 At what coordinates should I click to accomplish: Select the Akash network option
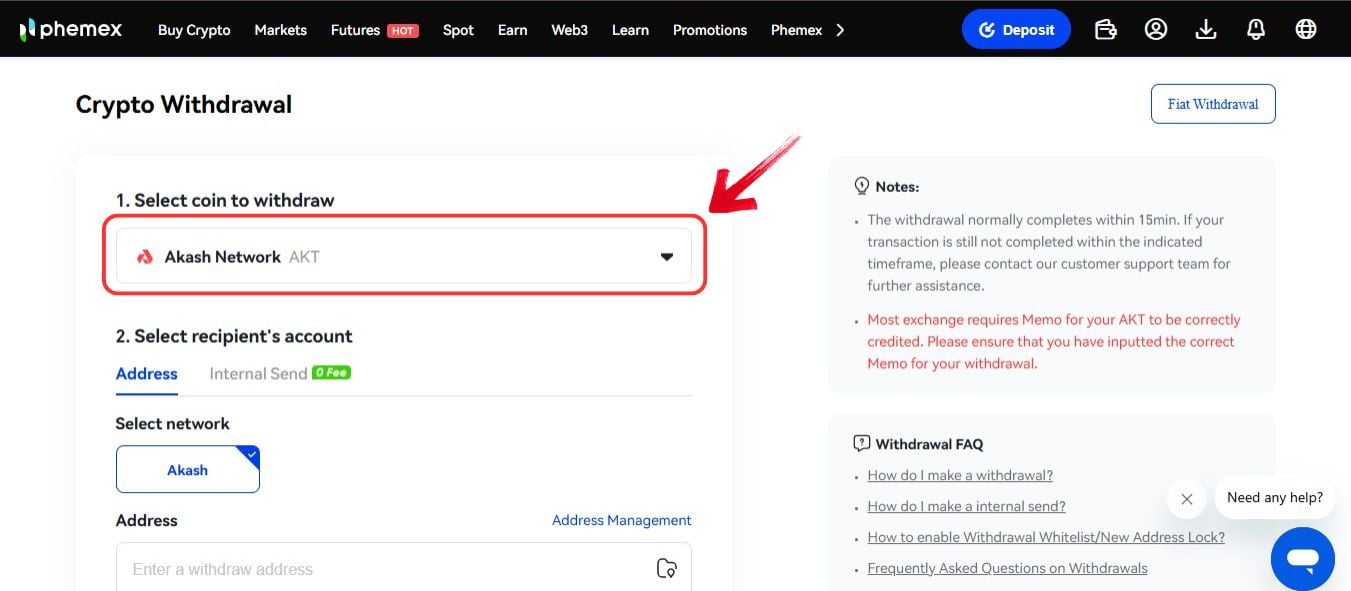coord(188,469)
